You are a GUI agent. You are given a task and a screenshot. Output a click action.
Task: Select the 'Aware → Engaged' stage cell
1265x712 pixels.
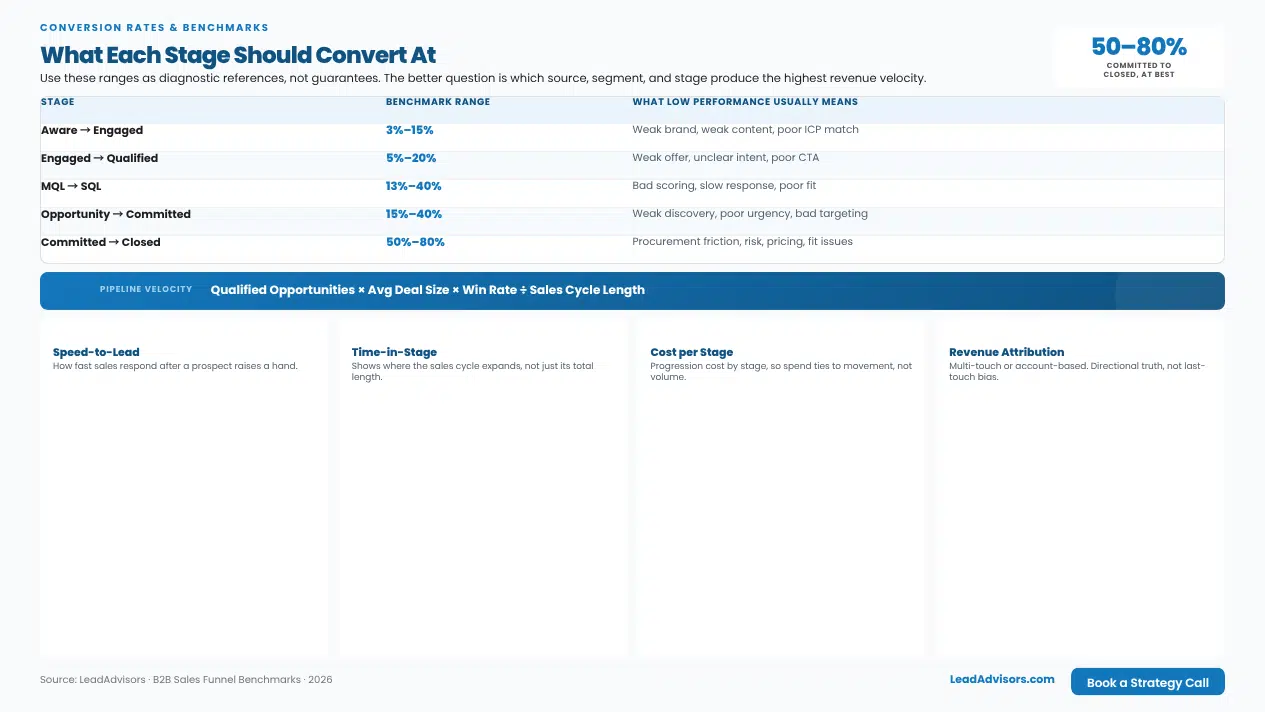point(92,130)
